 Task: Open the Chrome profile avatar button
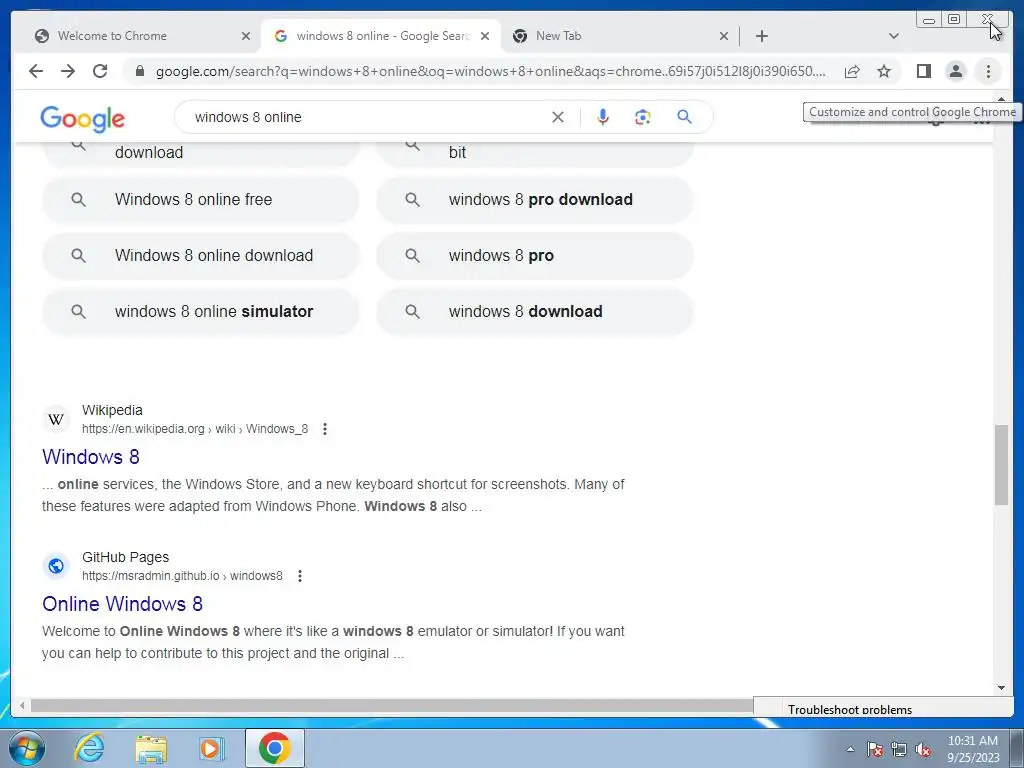[955, 71]
